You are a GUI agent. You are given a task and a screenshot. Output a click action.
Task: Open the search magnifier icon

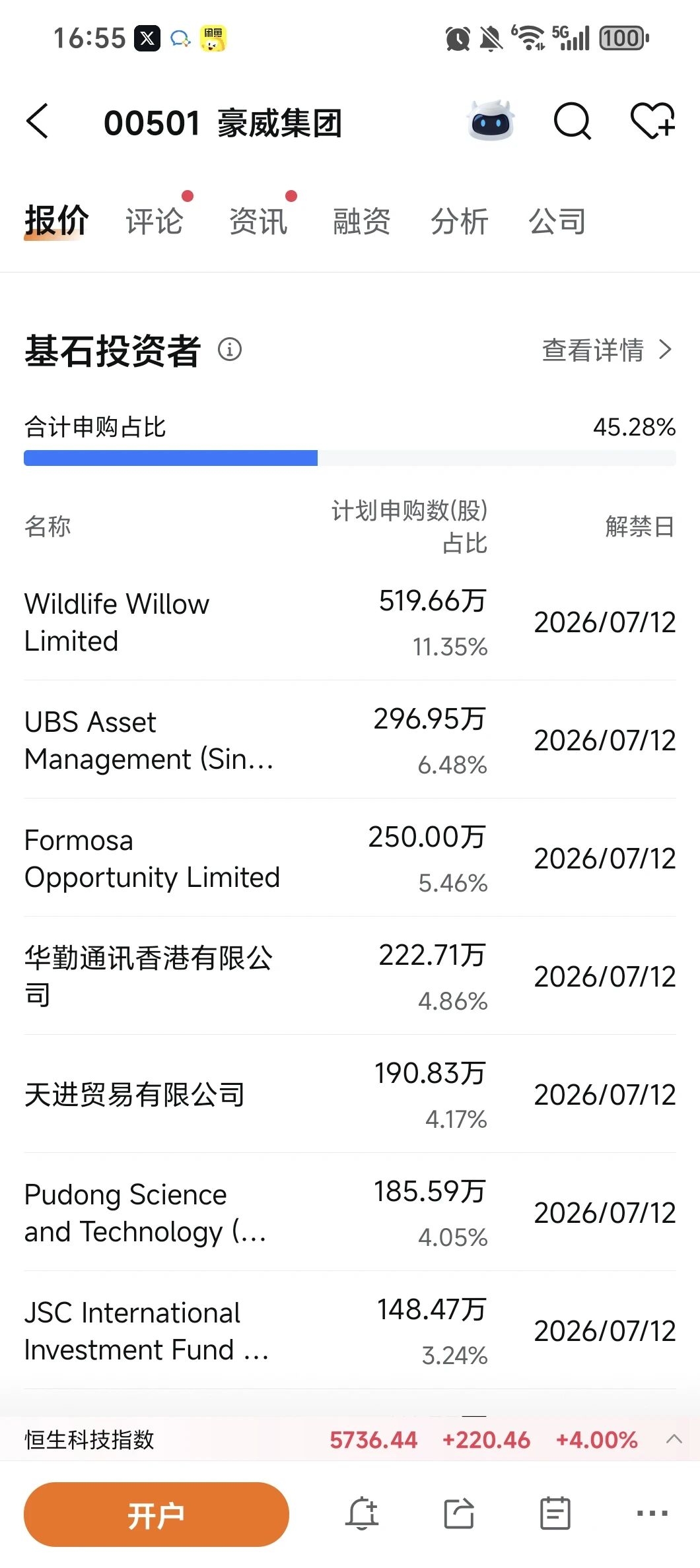[572, 121]
